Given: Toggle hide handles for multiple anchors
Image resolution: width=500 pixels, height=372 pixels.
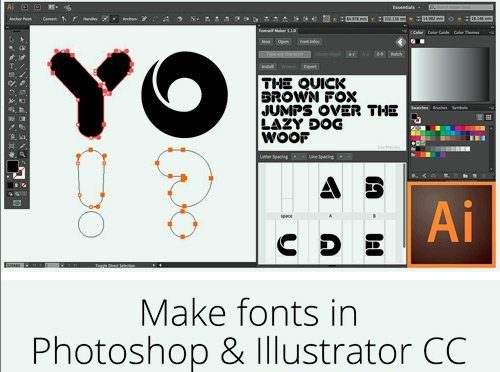Looking at the screenshot, I should pos(114,19).
